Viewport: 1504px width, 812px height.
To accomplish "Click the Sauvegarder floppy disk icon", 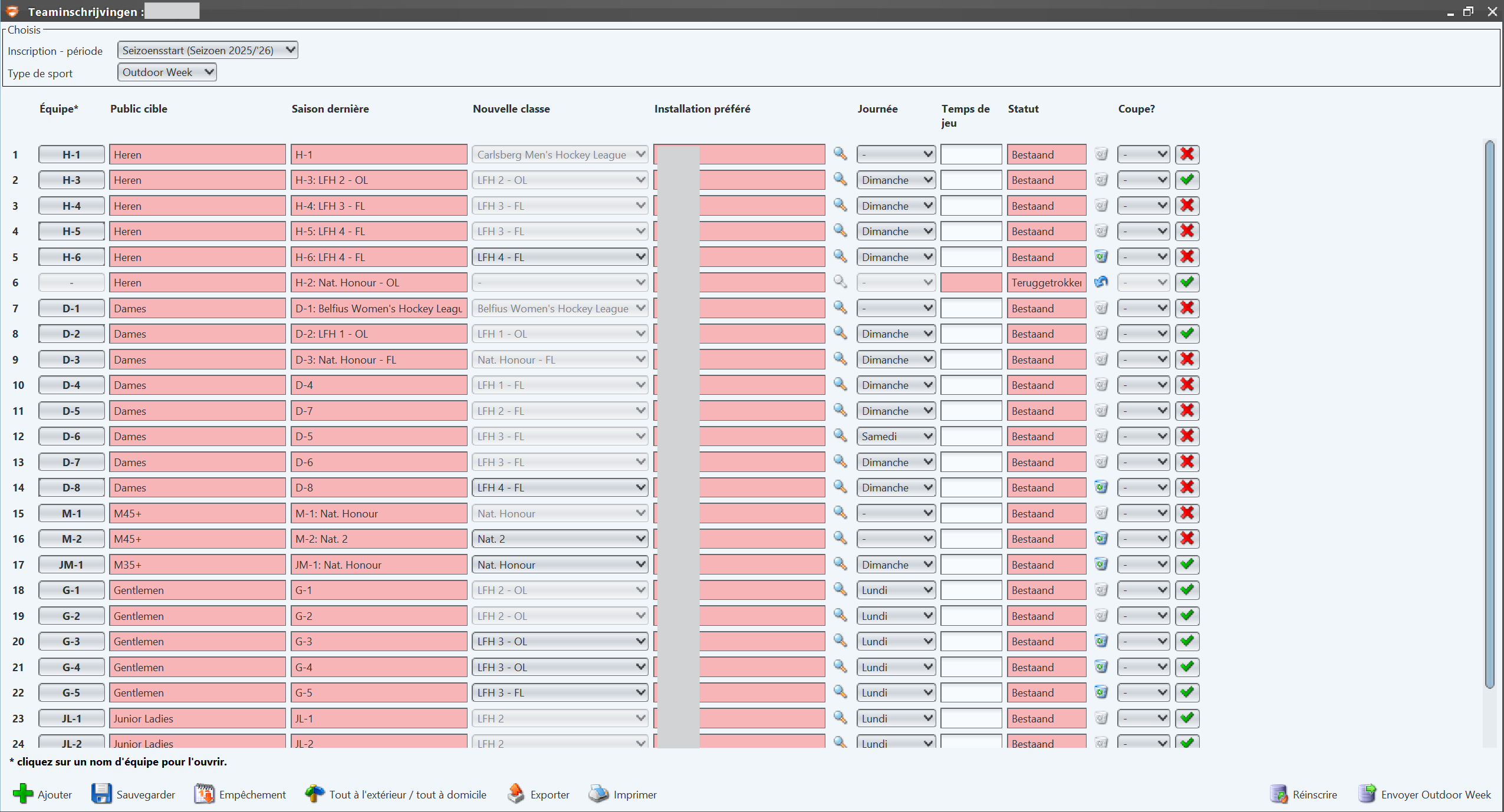I will (x=101, y=794).
